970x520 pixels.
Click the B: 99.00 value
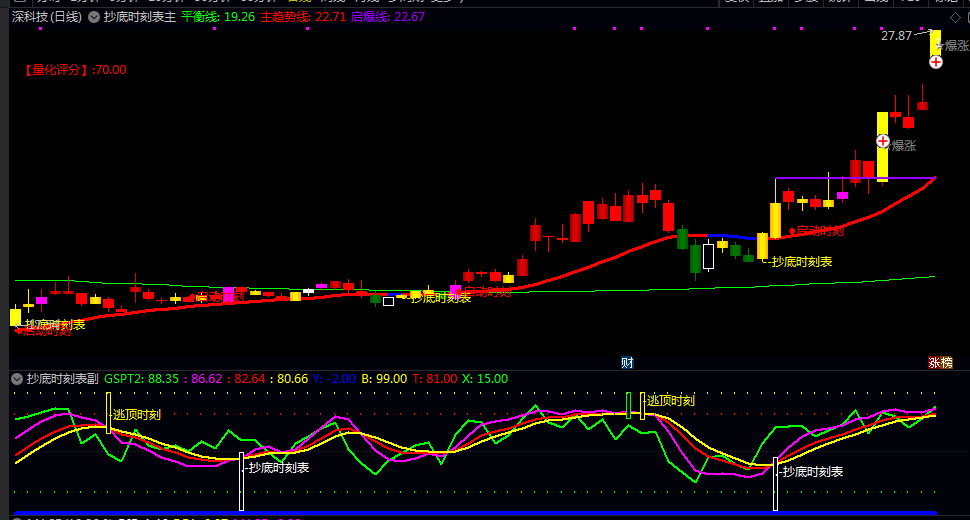[x=384, y=379]
